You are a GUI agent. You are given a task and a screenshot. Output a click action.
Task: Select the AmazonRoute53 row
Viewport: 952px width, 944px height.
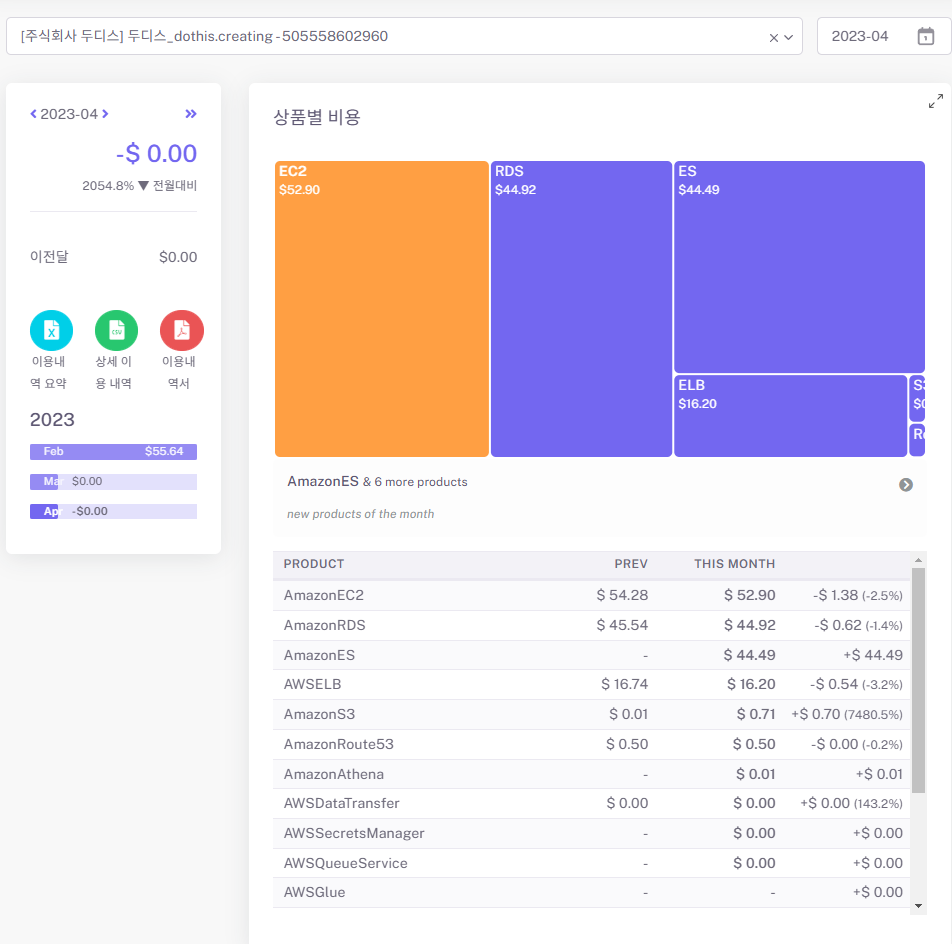click(591, 744)
